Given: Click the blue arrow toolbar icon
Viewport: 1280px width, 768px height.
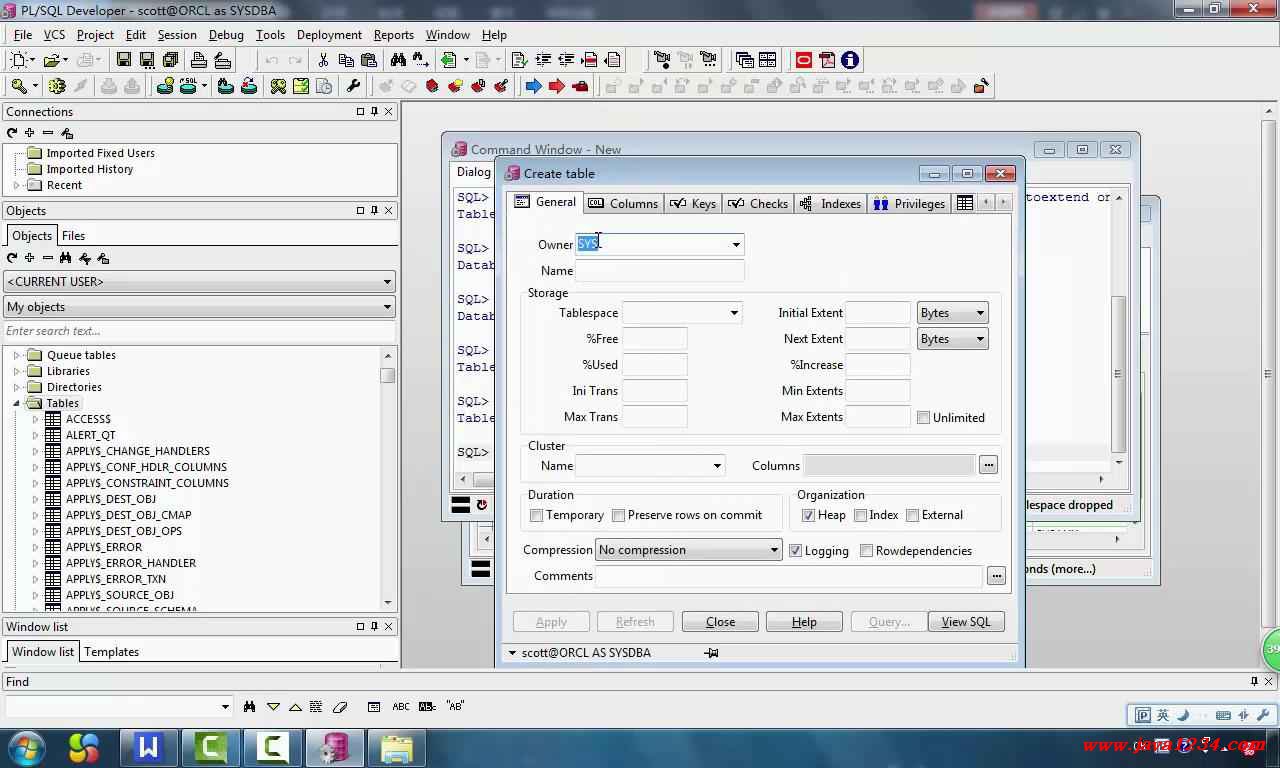Looking at the screenshot, I should (x=534, y=86).
